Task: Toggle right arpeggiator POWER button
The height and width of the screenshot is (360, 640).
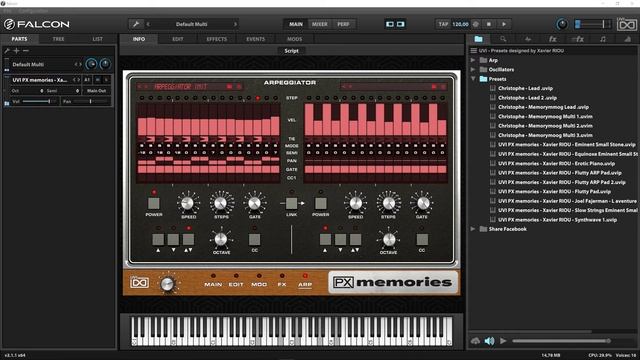Action: click(320, 203)
